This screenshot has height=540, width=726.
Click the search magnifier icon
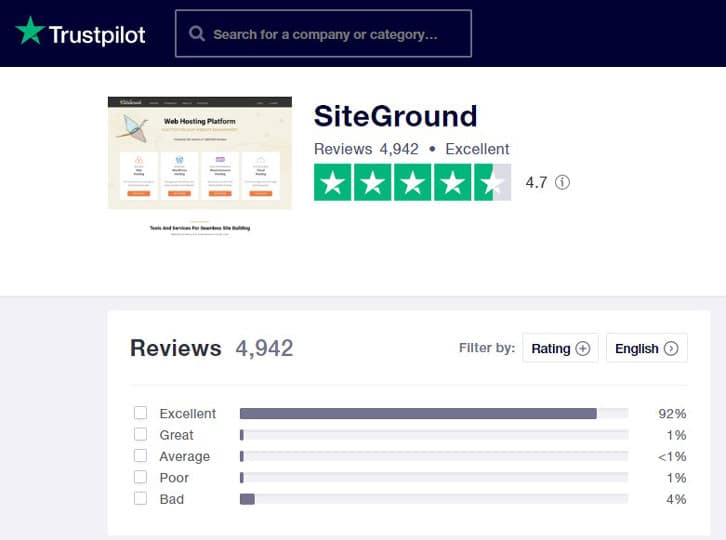(x=197, y=34)
